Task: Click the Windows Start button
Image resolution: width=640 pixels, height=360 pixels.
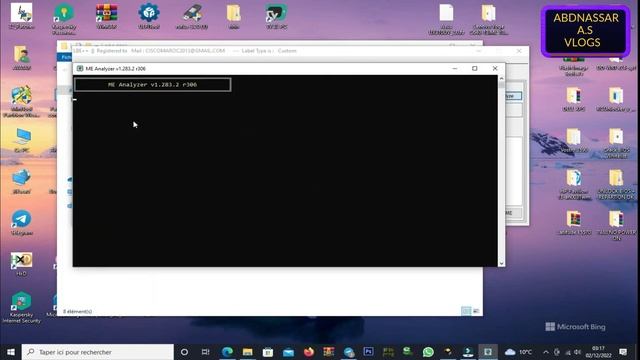Action: point(11,352)
